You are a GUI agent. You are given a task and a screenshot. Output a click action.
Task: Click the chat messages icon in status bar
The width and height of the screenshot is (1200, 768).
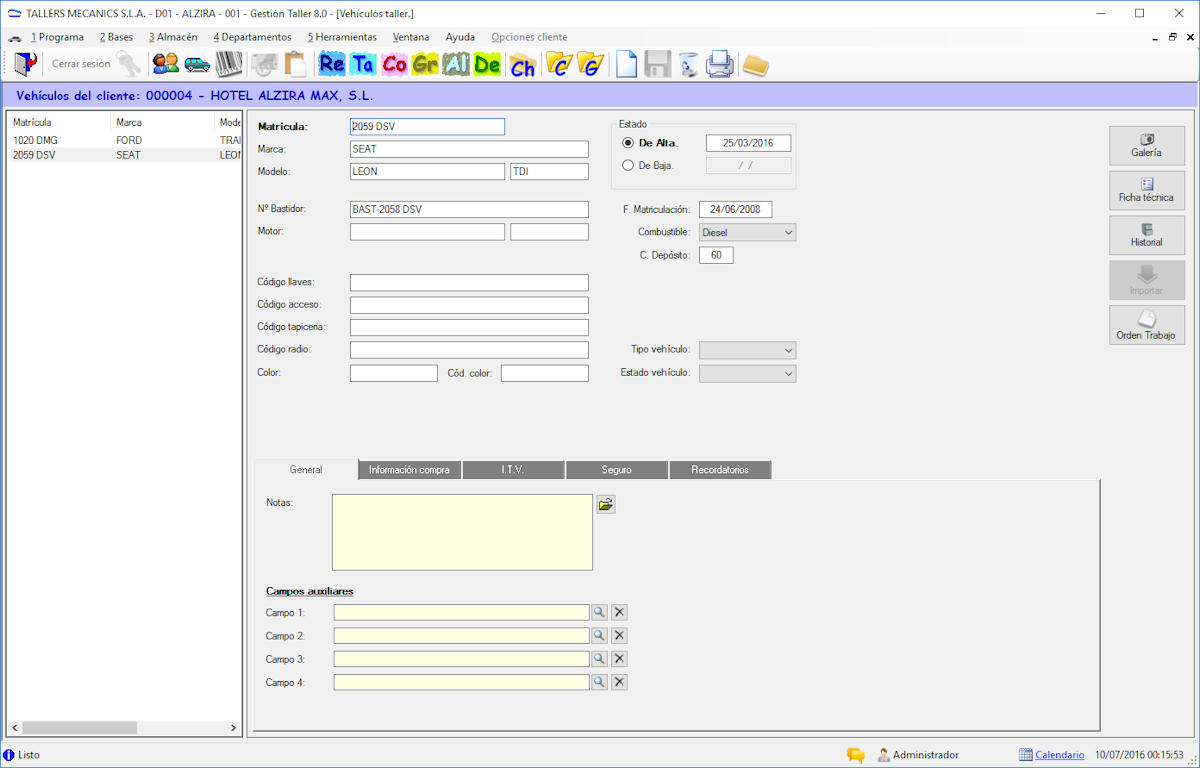pos(856,755)
